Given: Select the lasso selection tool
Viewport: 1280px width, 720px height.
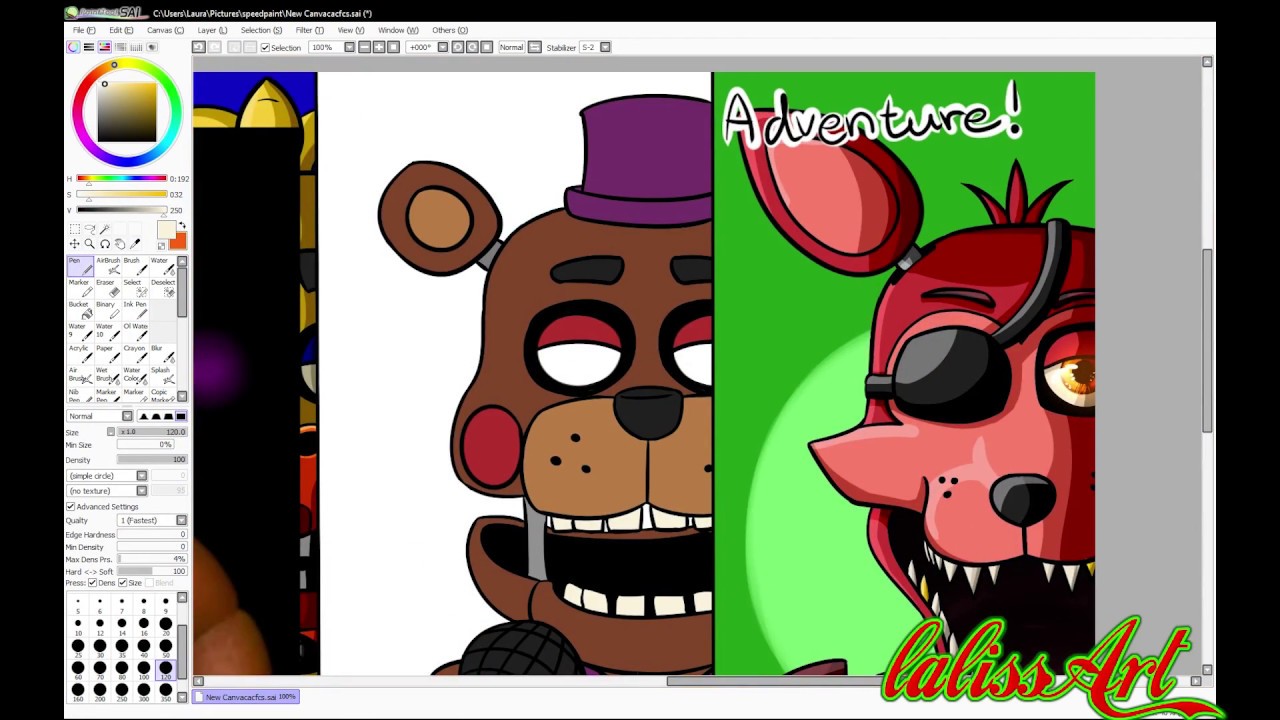Looking at the screenshot, I should tap(90, 229).
